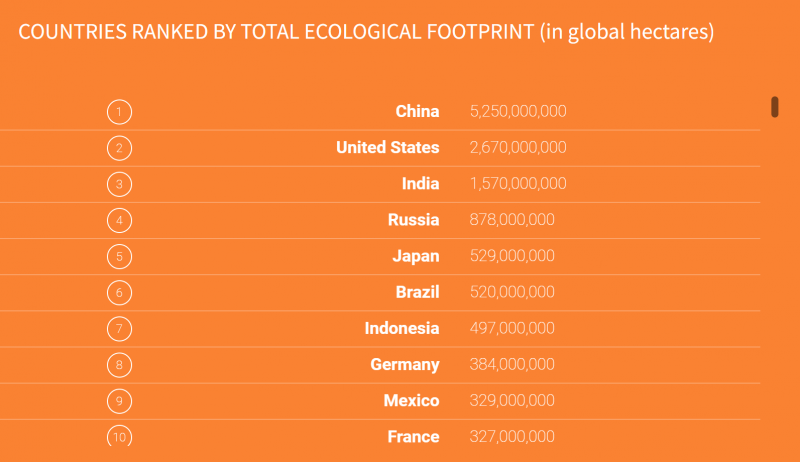Click China's footprint value 5,250,000,000
Image resolution: width=800 pixels, height=462 pixels.
[x=518, y=111]
